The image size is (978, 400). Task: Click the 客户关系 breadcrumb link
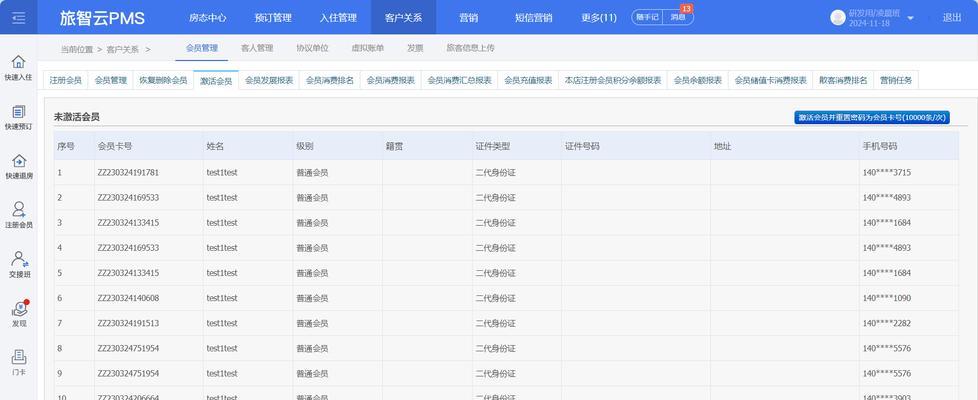[123, 49]
